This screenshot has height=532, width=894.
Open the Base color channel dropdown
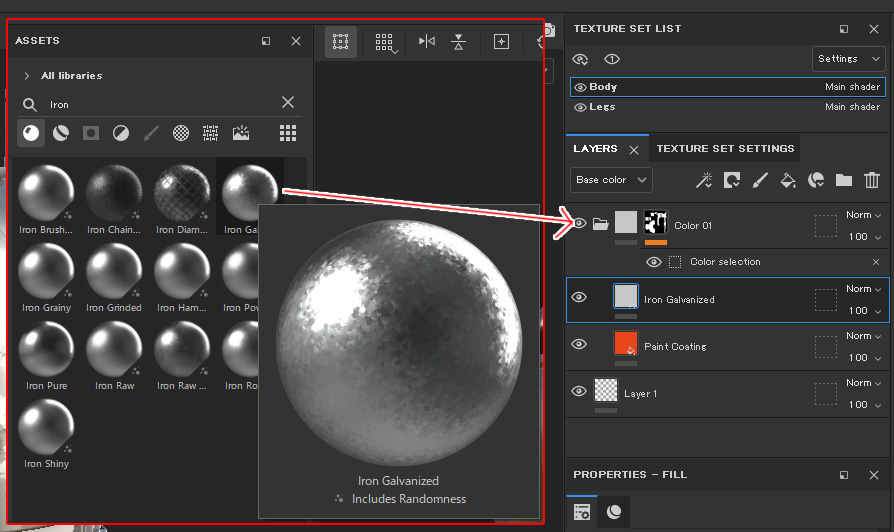[x=611, y=180]
